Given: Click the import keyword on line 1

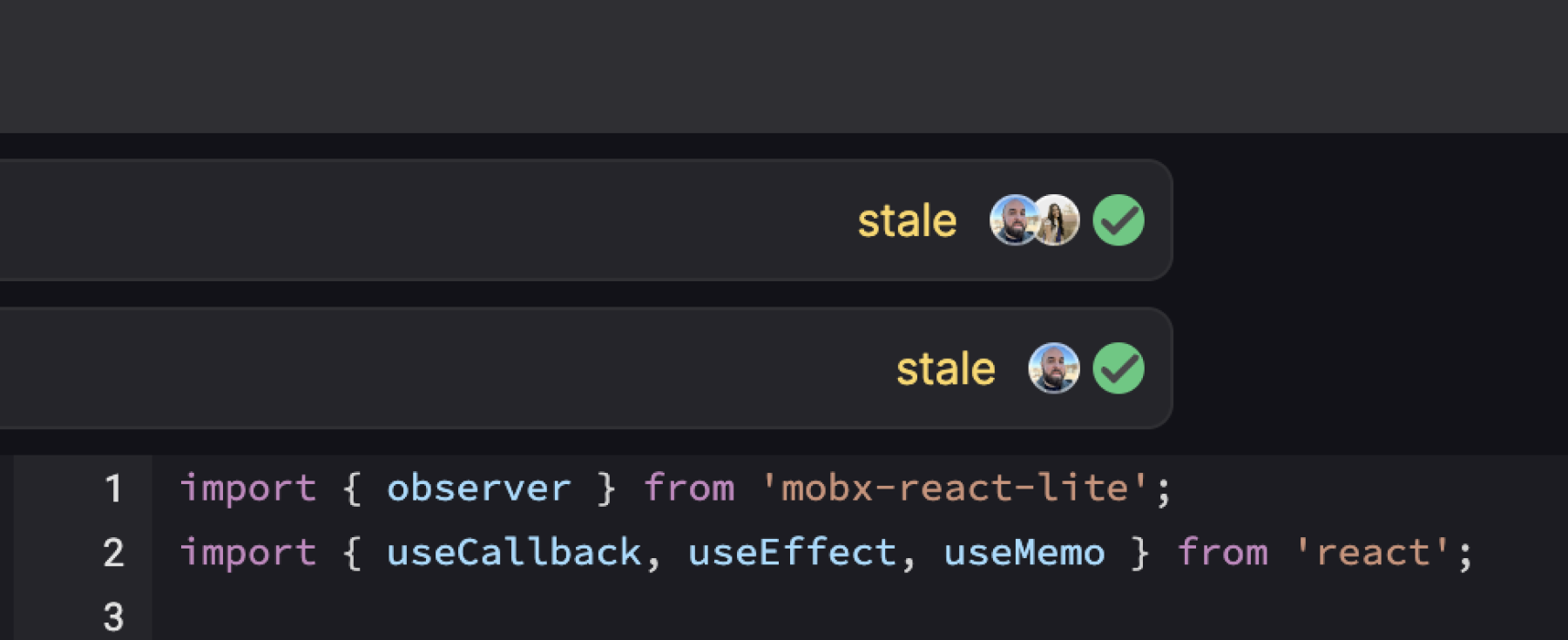Looking at the screenshot, I should pos(248,489).
